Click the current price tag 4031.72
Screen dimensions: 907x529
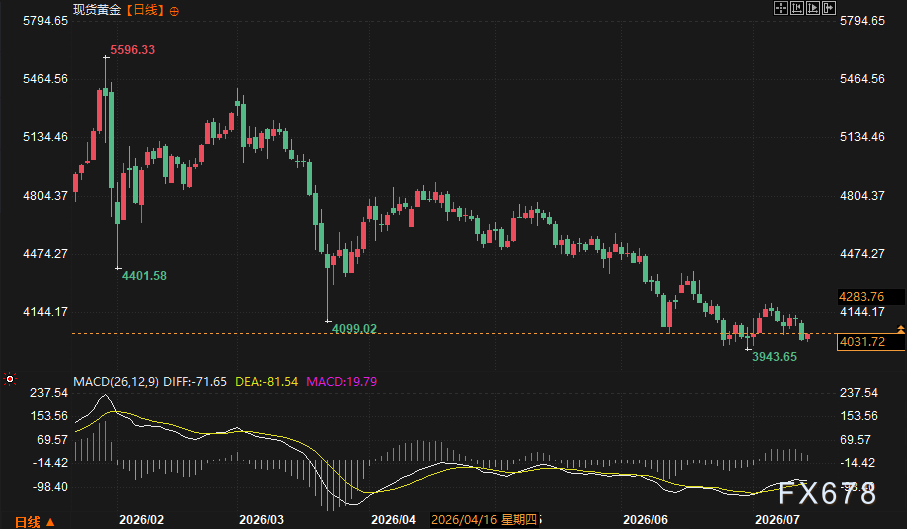(x=871, y=342)
